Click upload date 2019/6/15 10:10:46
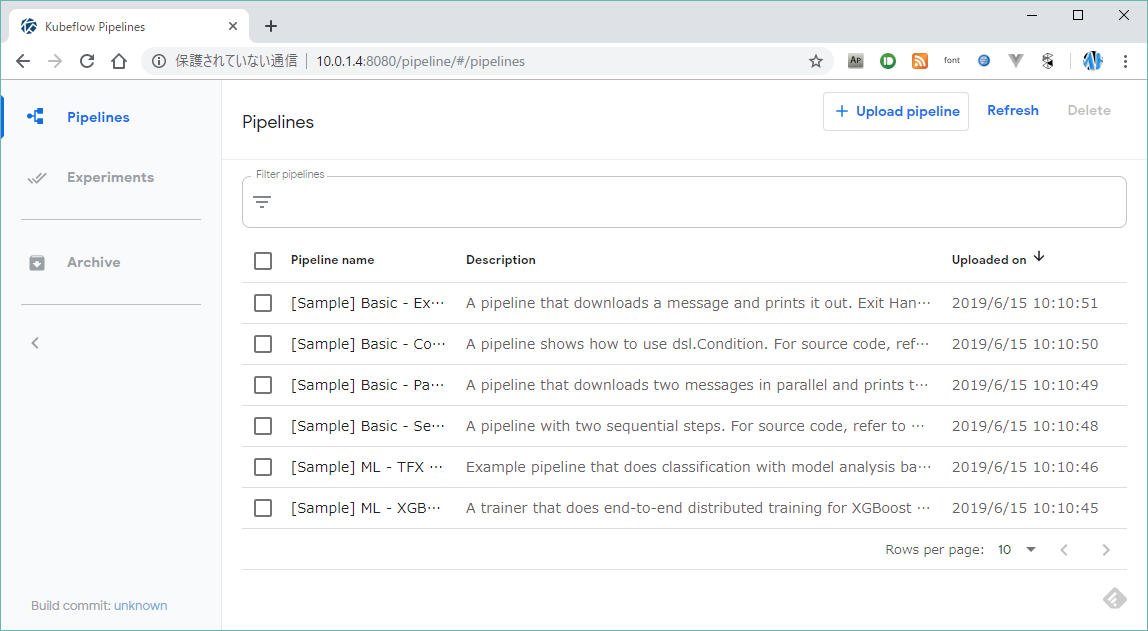Screen dimensions: 1148x631 1025,467
